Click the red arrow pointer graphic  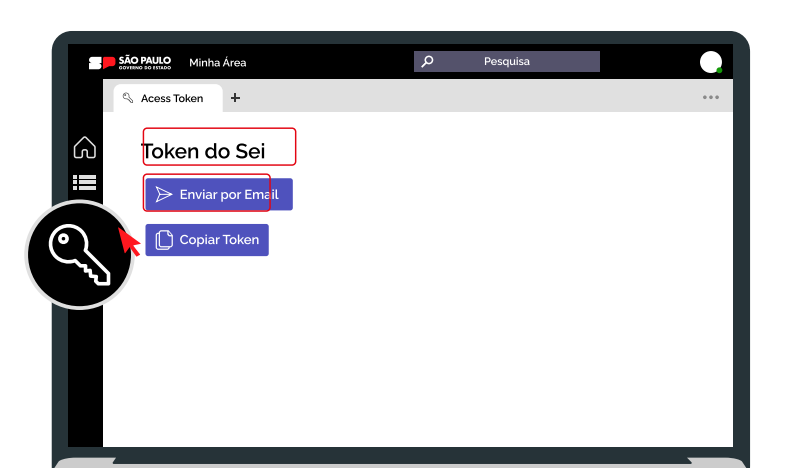coord(129,241)
